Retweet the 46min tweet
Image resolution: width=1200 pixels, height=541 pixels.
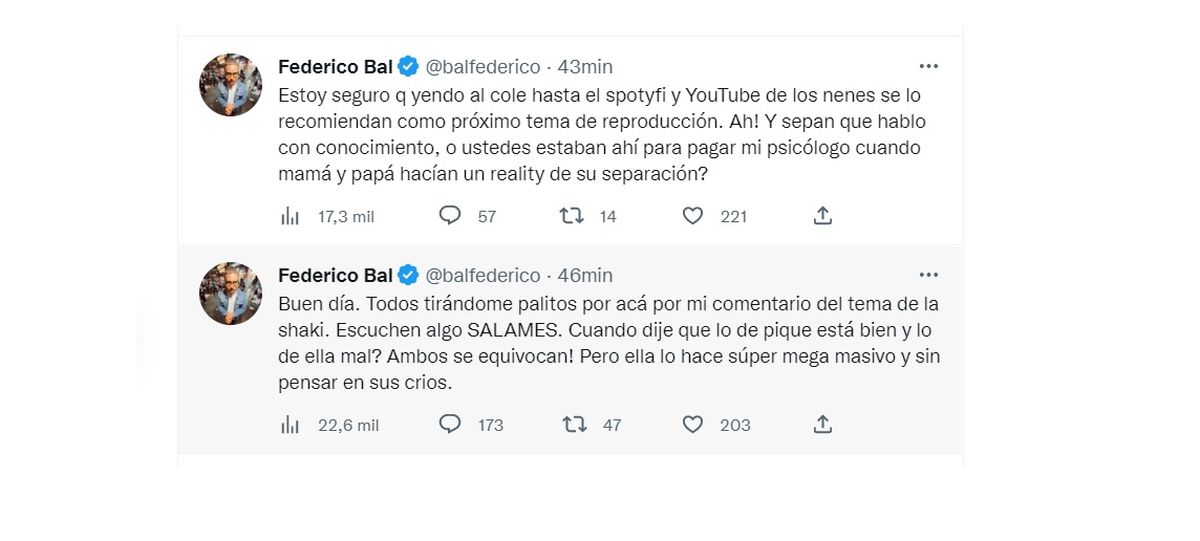tap(573, 425)
